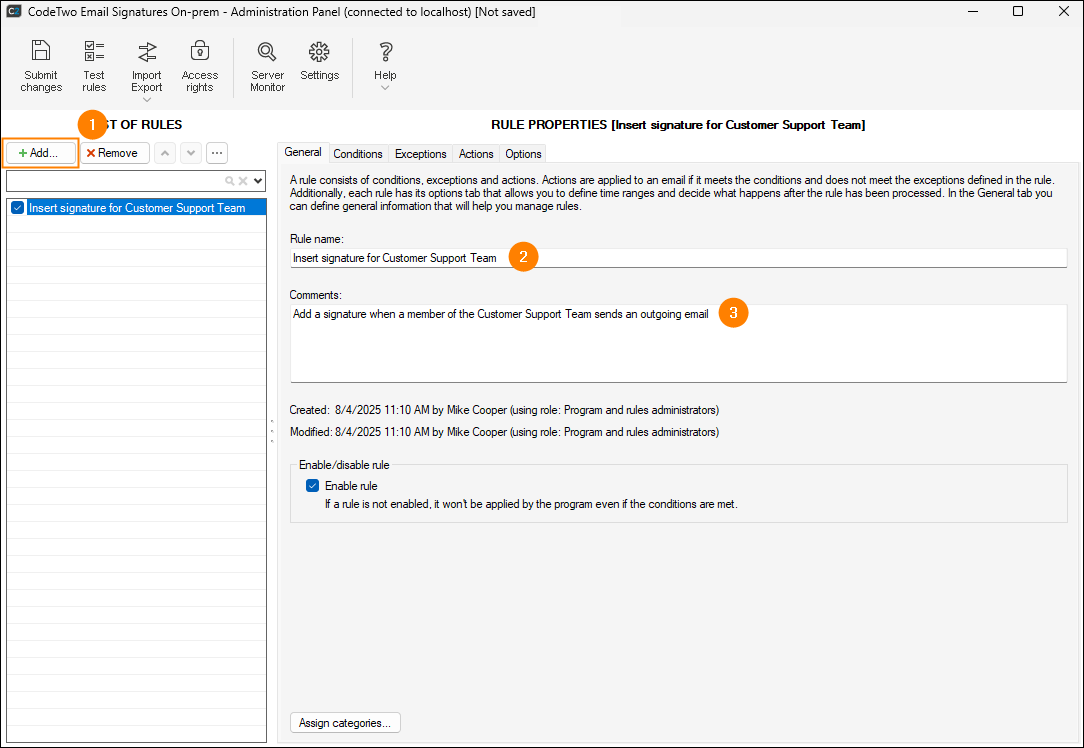This screenshot has width=1084, height=748.
Task: Click the Add rule button
Action: 40,153
